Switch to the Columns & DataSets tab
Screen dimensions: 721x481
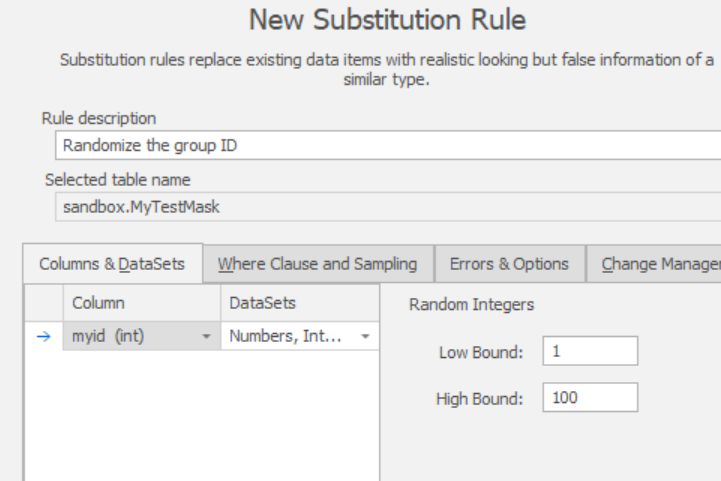[113, 264]
